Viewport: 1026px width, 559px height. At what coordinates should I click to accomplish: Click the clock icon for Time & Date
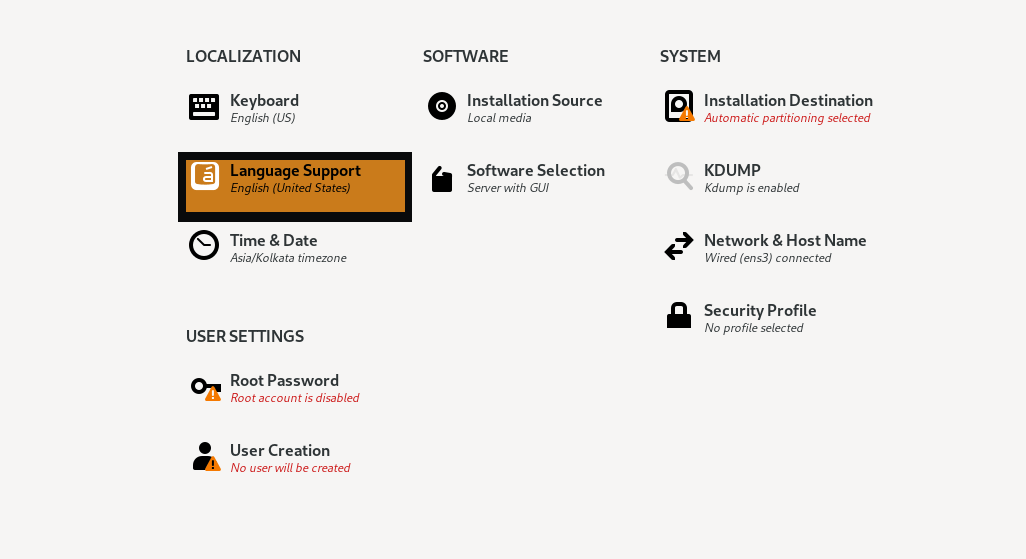[x=204, y=245]
